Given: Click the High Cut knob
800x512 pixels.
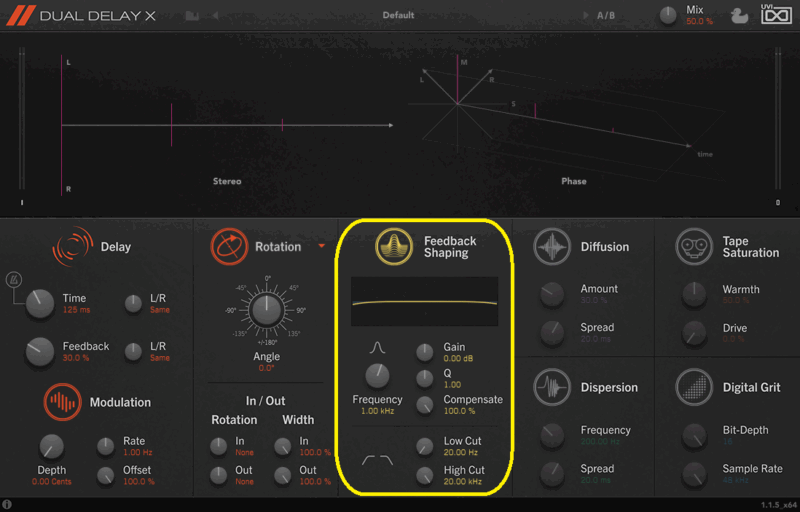Looking at the screenshot, I should [424, 475].
